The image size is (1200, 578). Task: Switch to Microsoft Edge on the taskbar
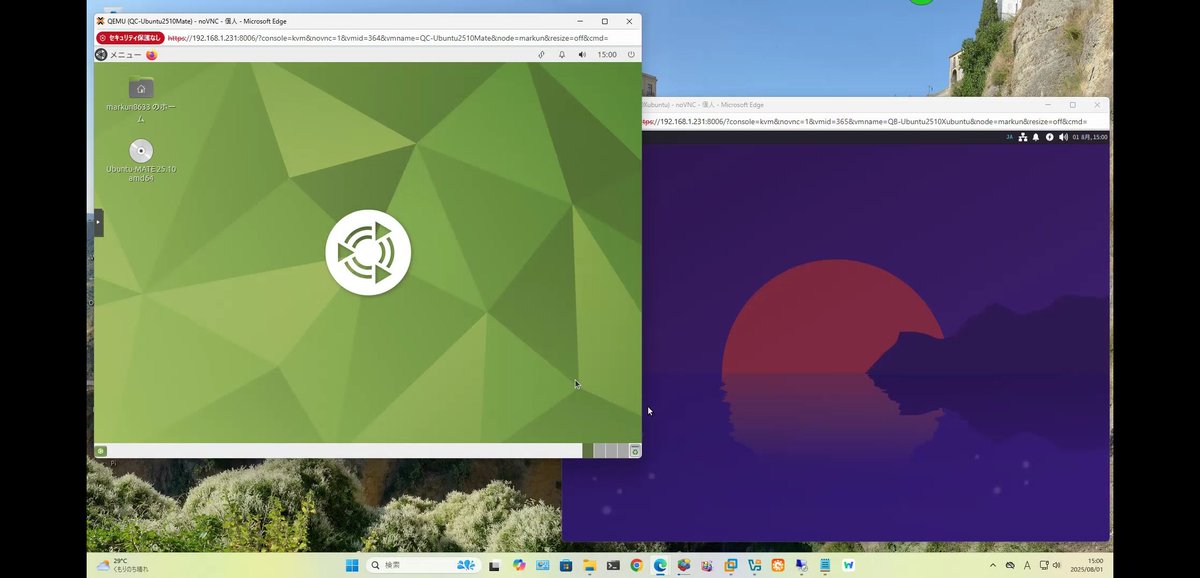(660, 565)
